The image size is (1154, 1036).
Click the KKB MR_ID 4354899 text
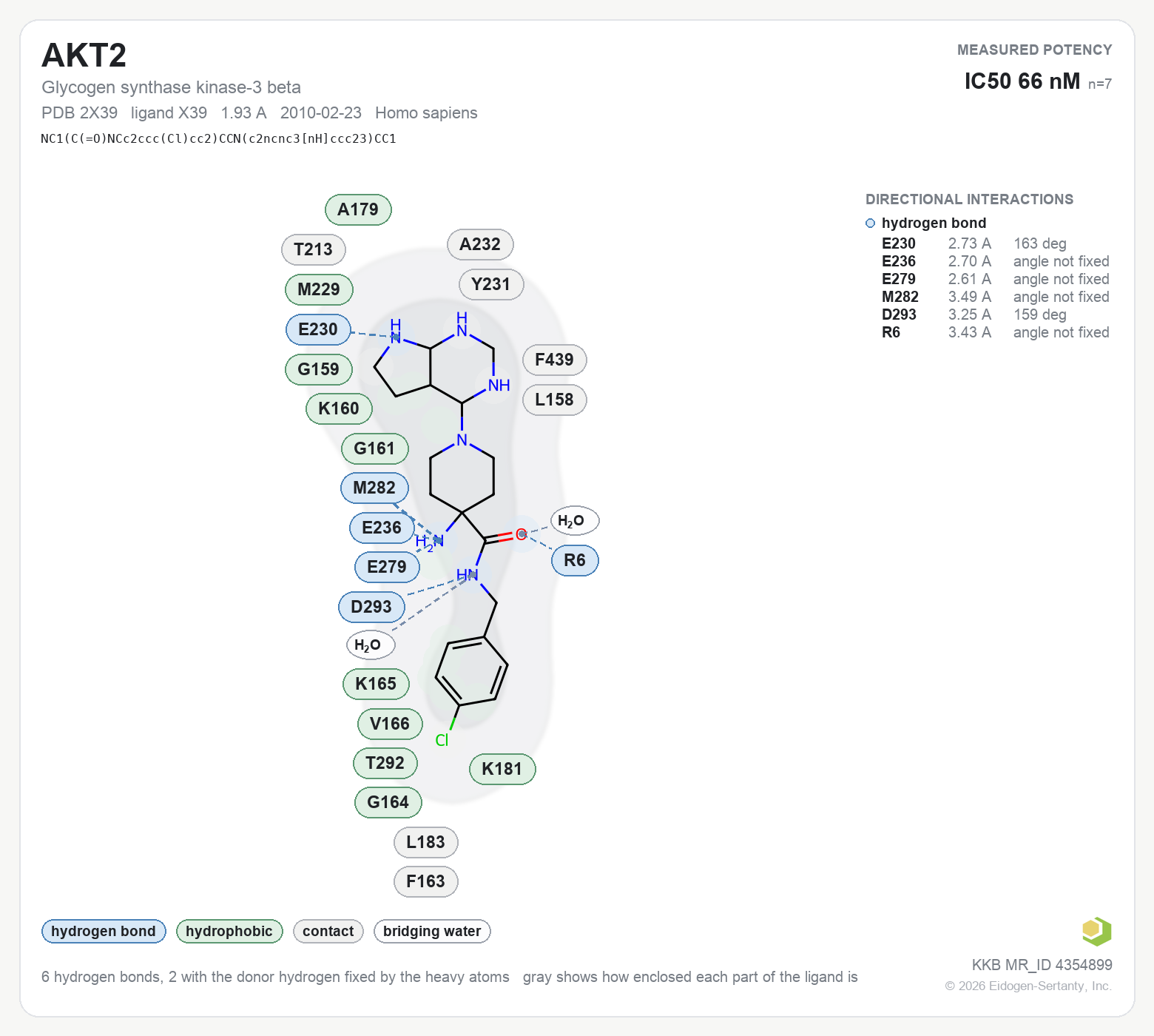tap(1042, 965)
